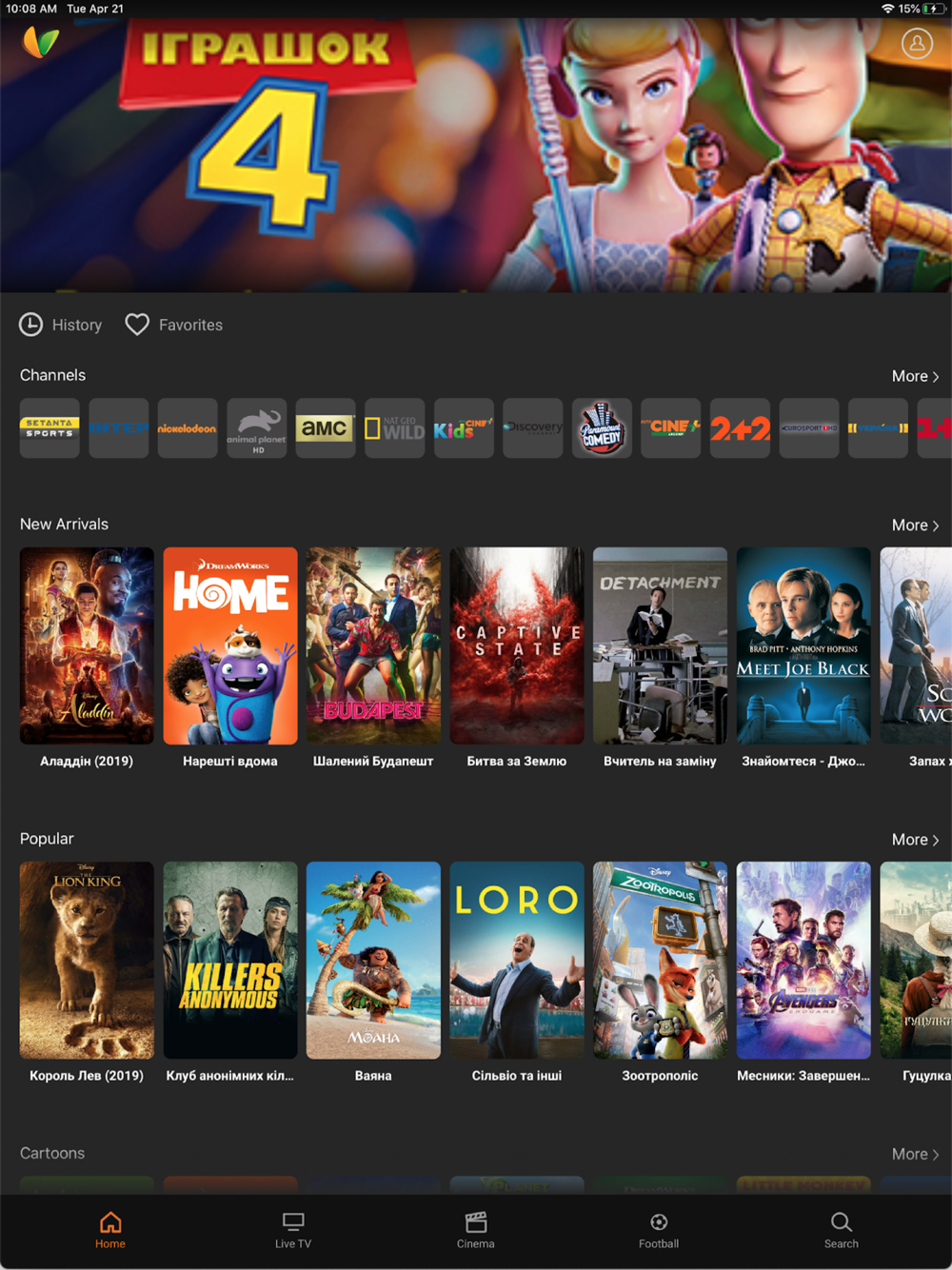The height and width of the screenshot is (1270, 952).
Task: Switch to the Cinema tab
Action: tap(476, 1230)
